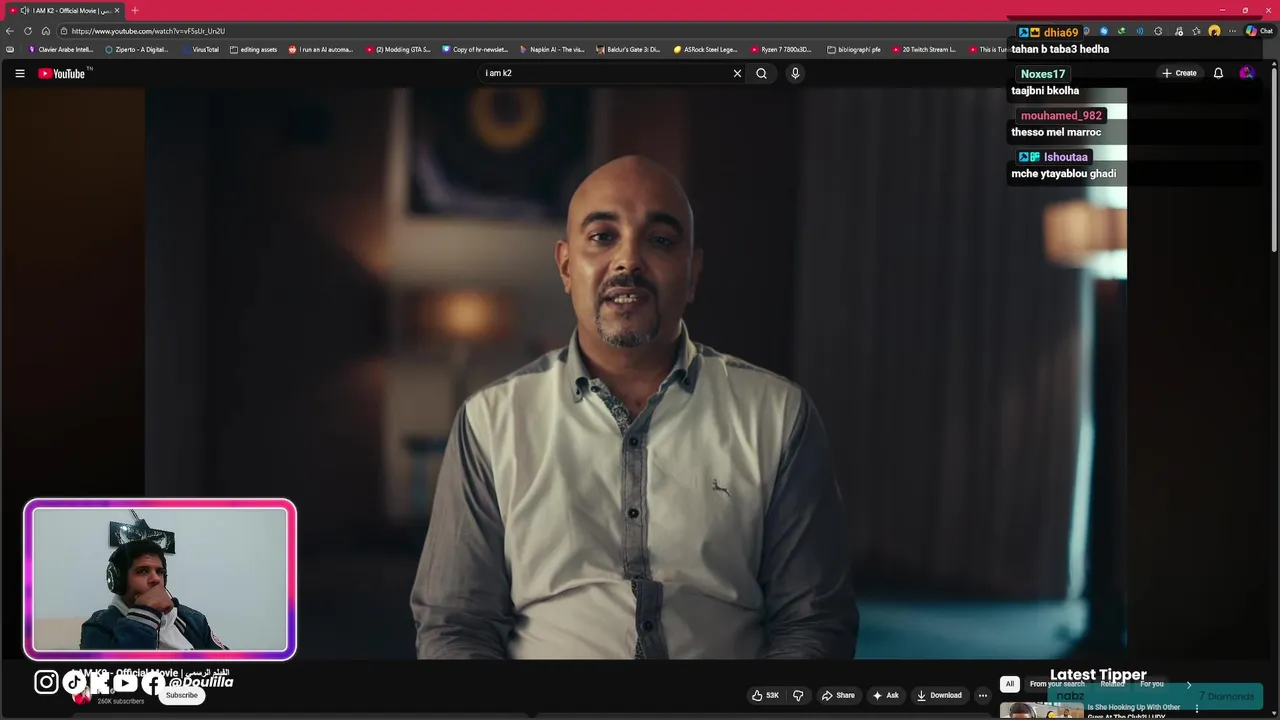Click the browser home icon
The height and width of the screenshot is (720, 1280).
tap(46, 31)
